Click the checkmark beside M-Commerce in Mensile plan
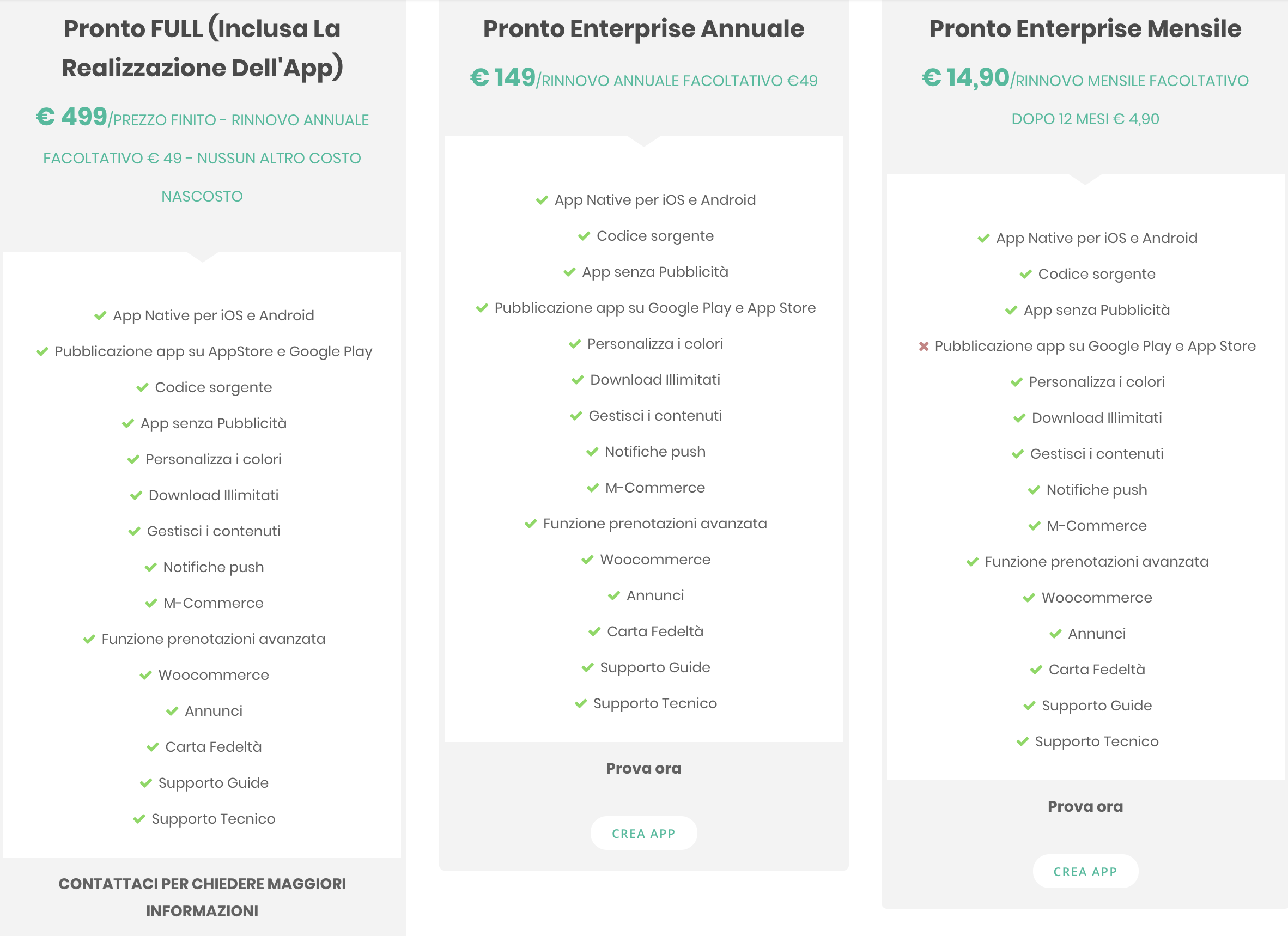This screenshot has height=936, width=1288. coord(1034,526)
